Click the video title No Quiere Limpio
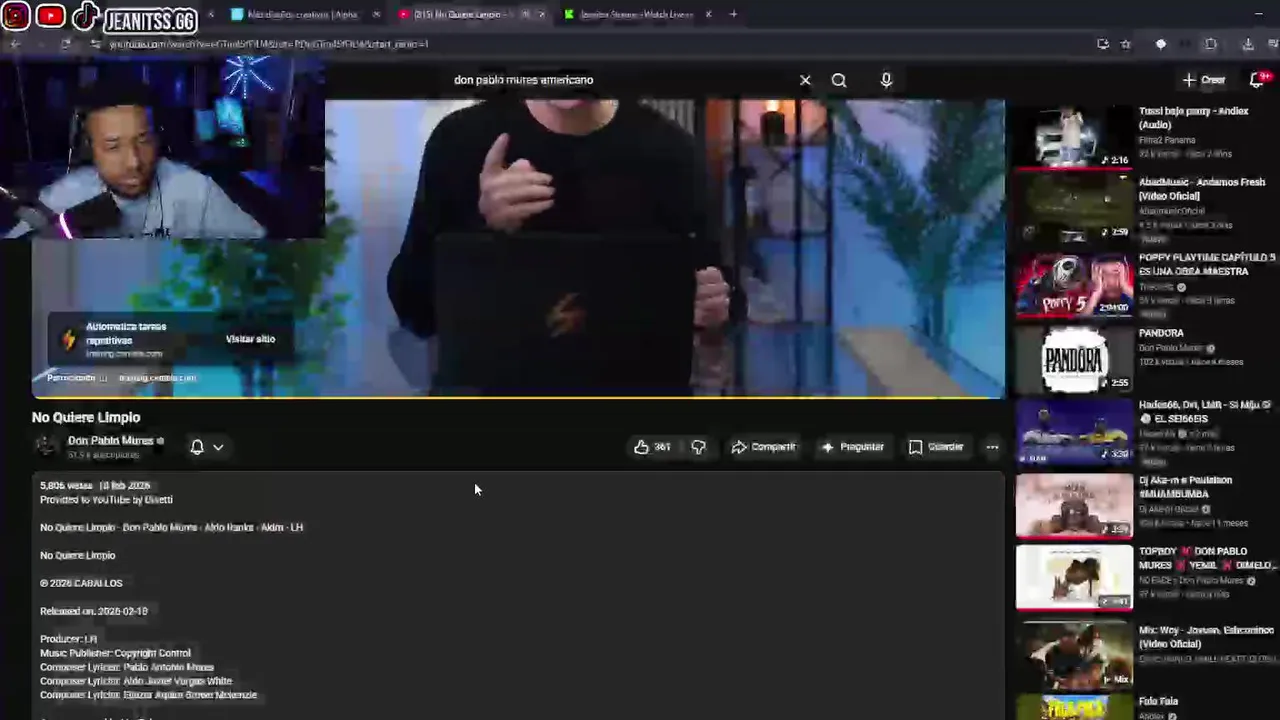The image size is (1280, 720). click(x=86, y=417)
